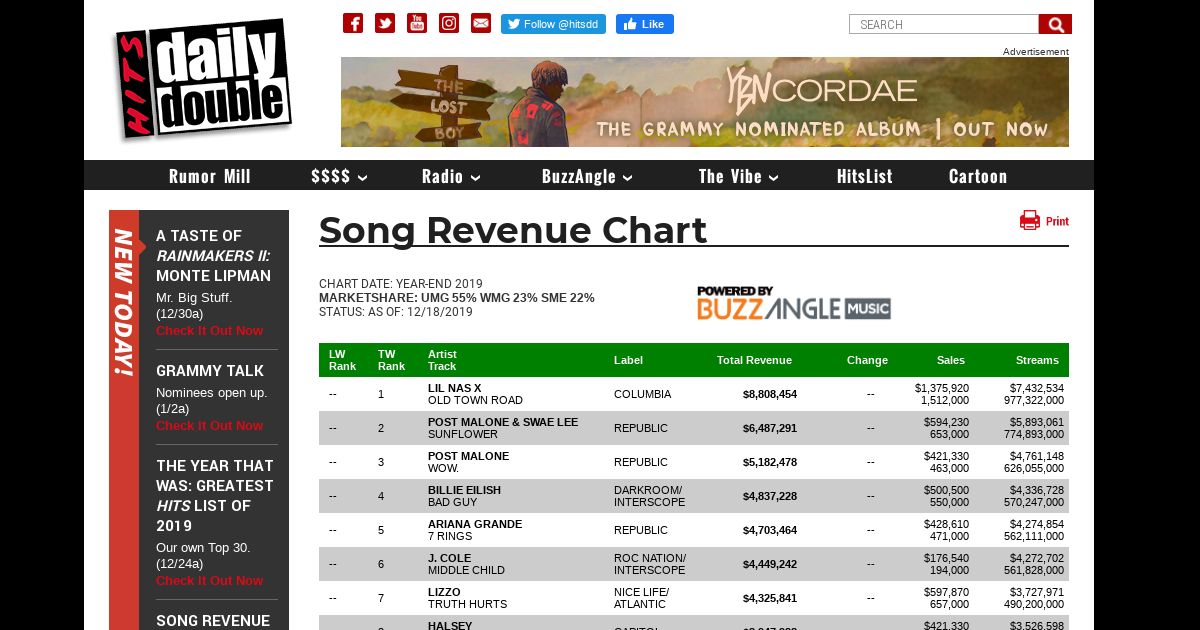Click the LW Rank column header

342,360
